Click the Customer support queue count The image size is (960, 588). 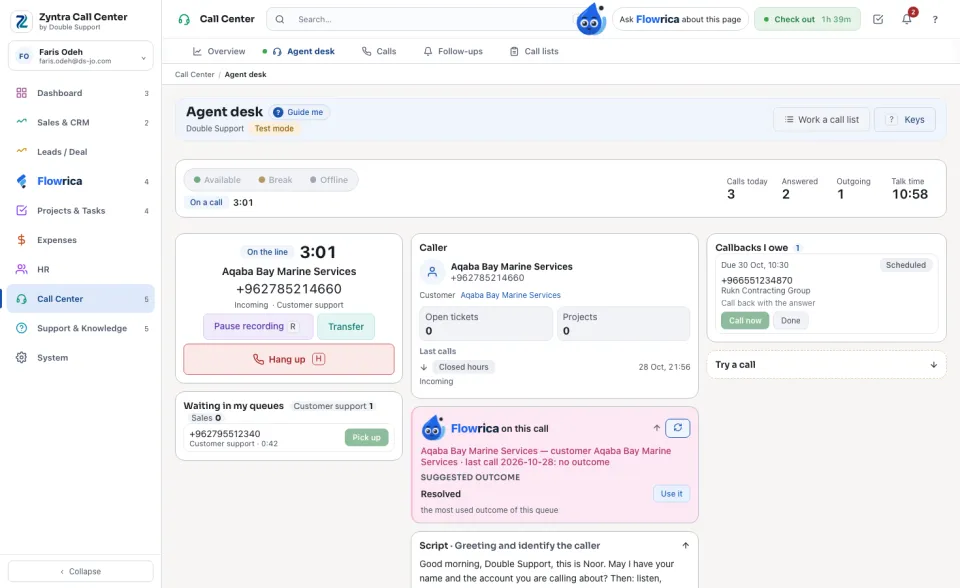[x=333, y=405]
